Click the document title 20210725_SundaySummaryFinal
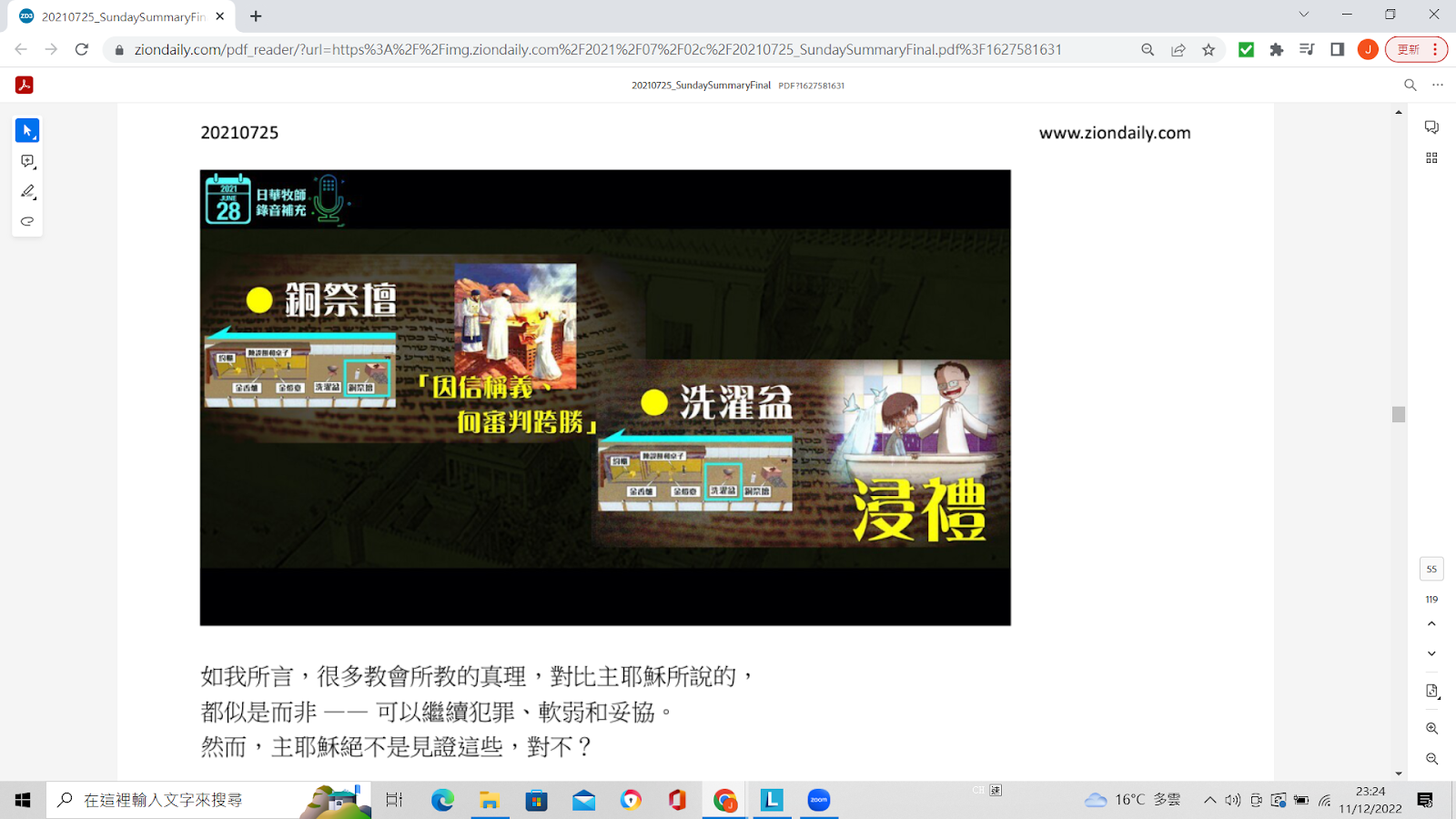The width and height of the screenshot is (1456, 819). pyautogui.click(x=701, y=85)
